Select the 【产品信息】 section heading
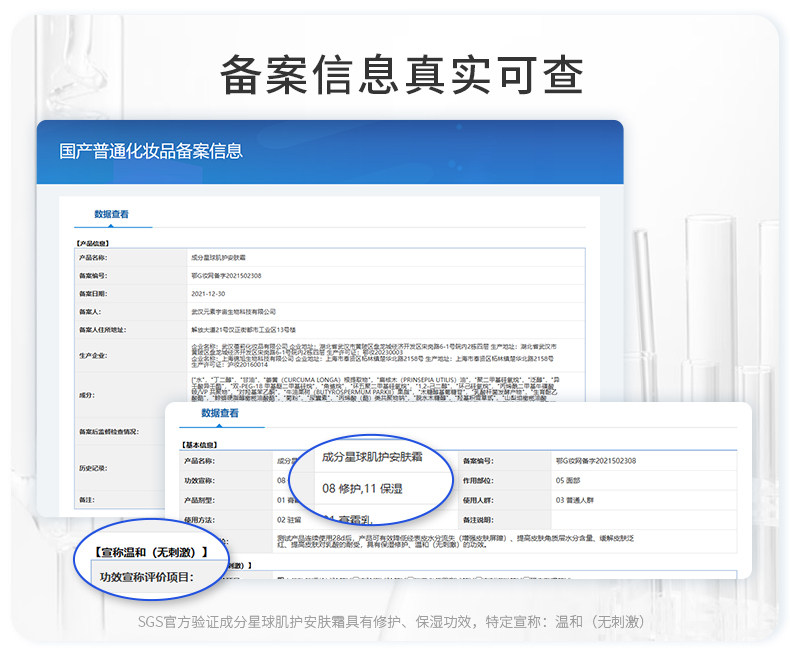Screen dimensions: 790x653 [x=93, y=243]
